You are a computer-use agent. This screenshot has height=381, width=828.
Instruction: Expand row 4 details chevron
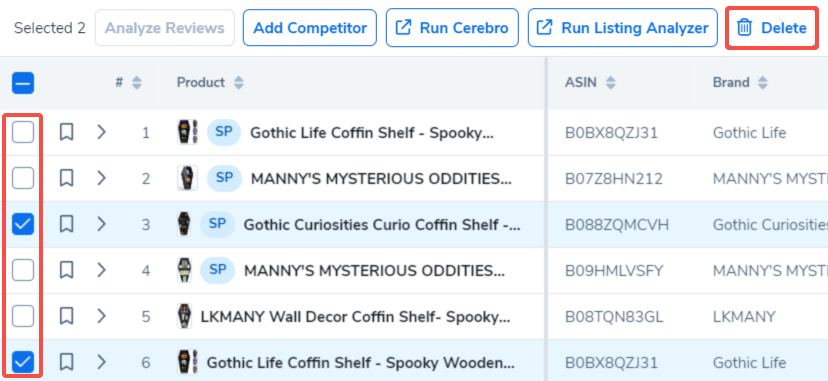point(102,270)
